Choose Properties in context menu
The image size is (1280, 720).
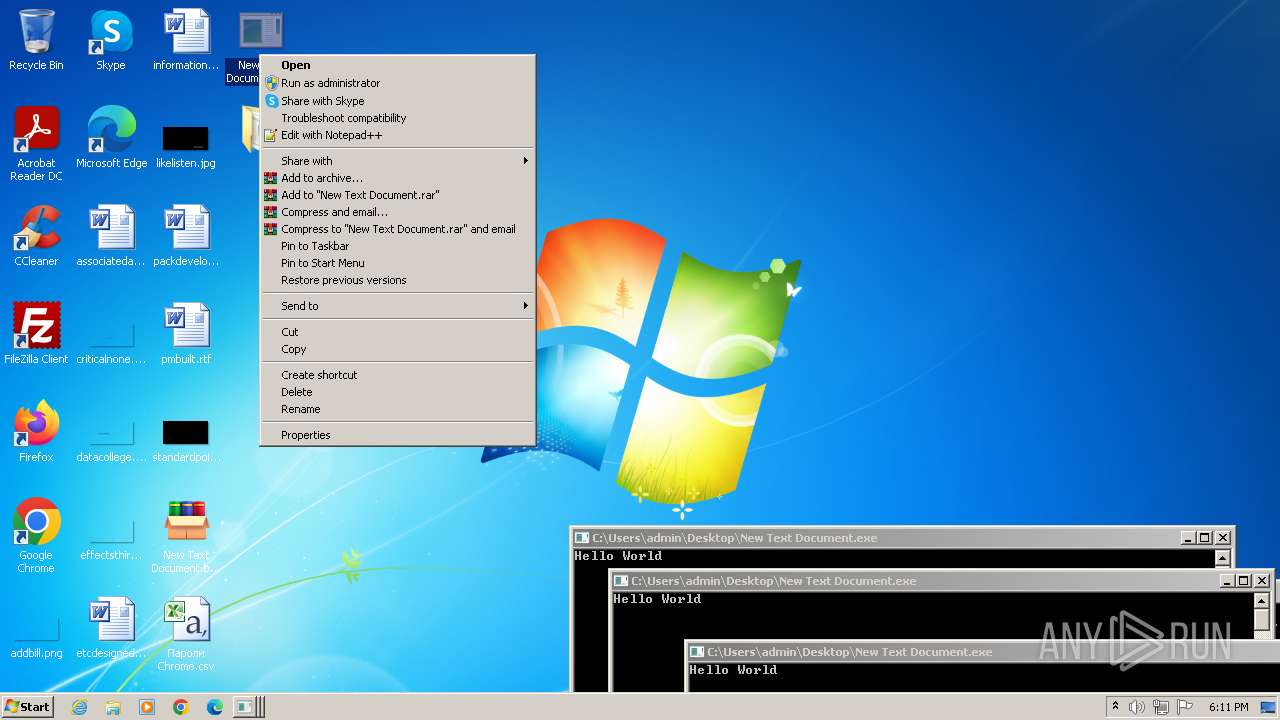[x=398, y=435]
